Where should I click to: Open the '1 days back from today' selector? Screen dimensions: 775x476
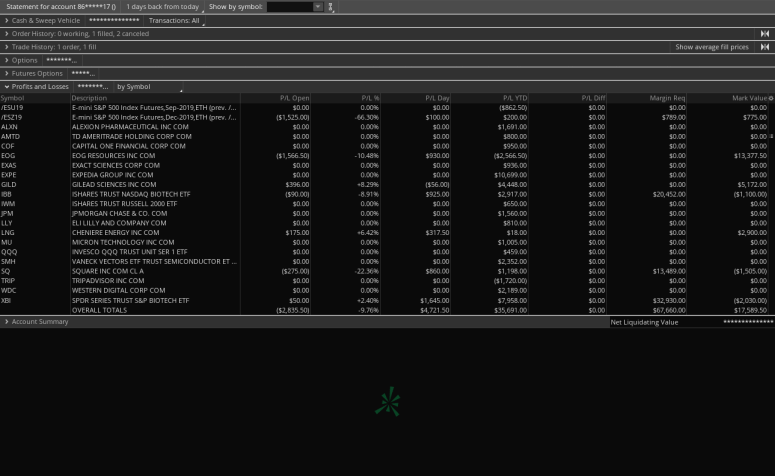[x=163, y=7]
